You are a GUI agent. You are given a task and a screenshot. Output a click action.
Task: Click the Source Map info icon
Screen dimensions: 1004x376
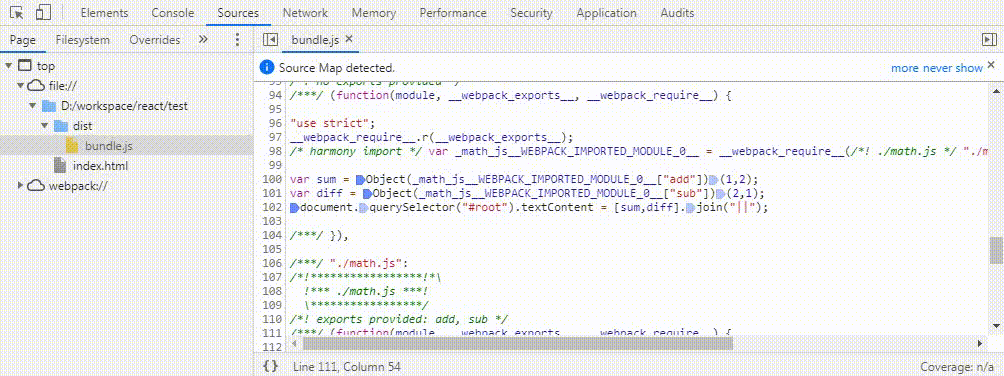267,67
